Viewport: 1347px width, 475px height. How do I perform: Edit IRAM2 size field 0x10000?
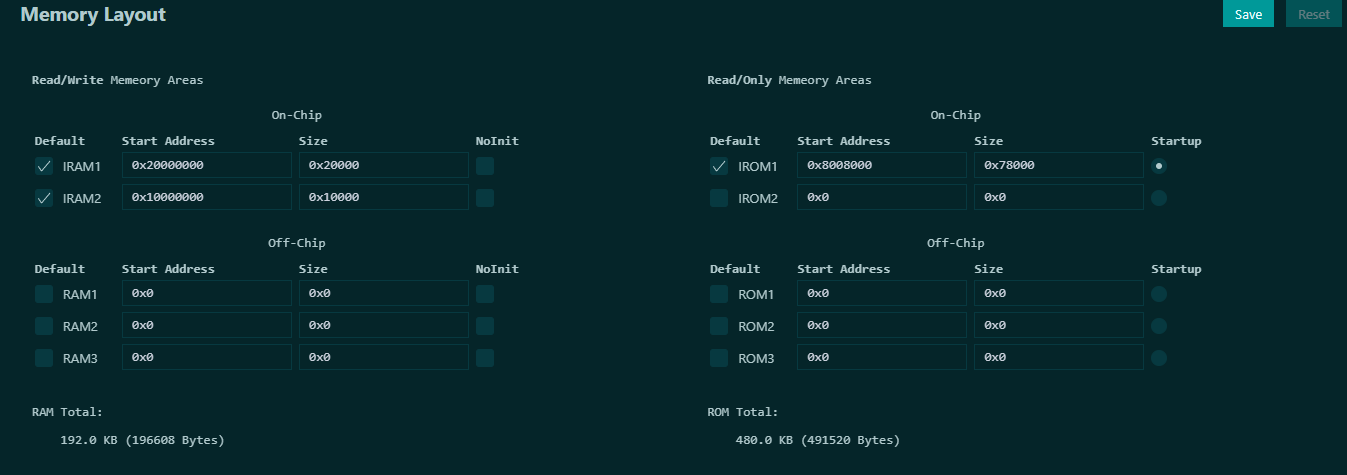click(x=384, y=198)
